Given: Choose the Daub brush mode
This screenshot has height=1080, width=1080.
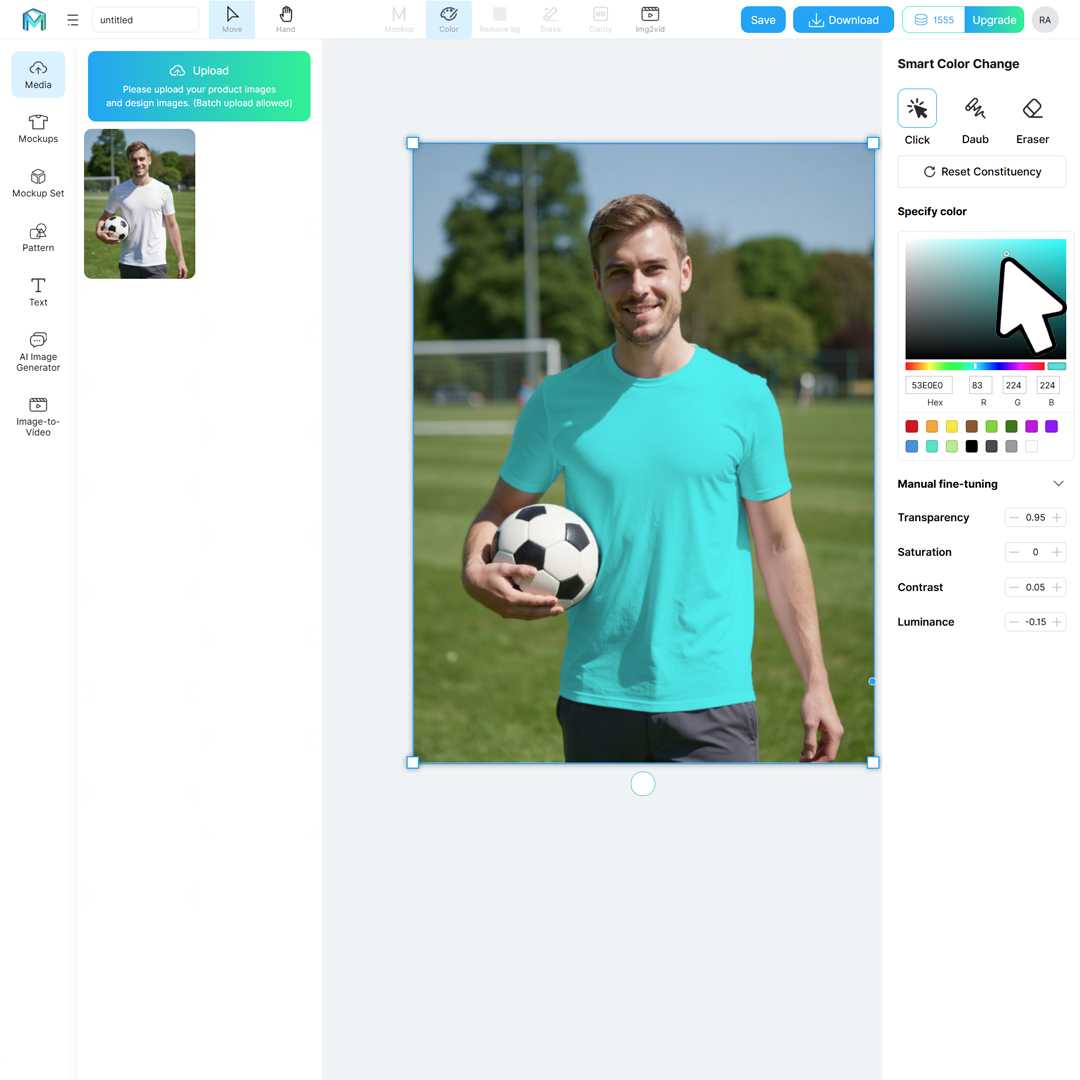Looking at the screenshot, I should coord(975,118).
